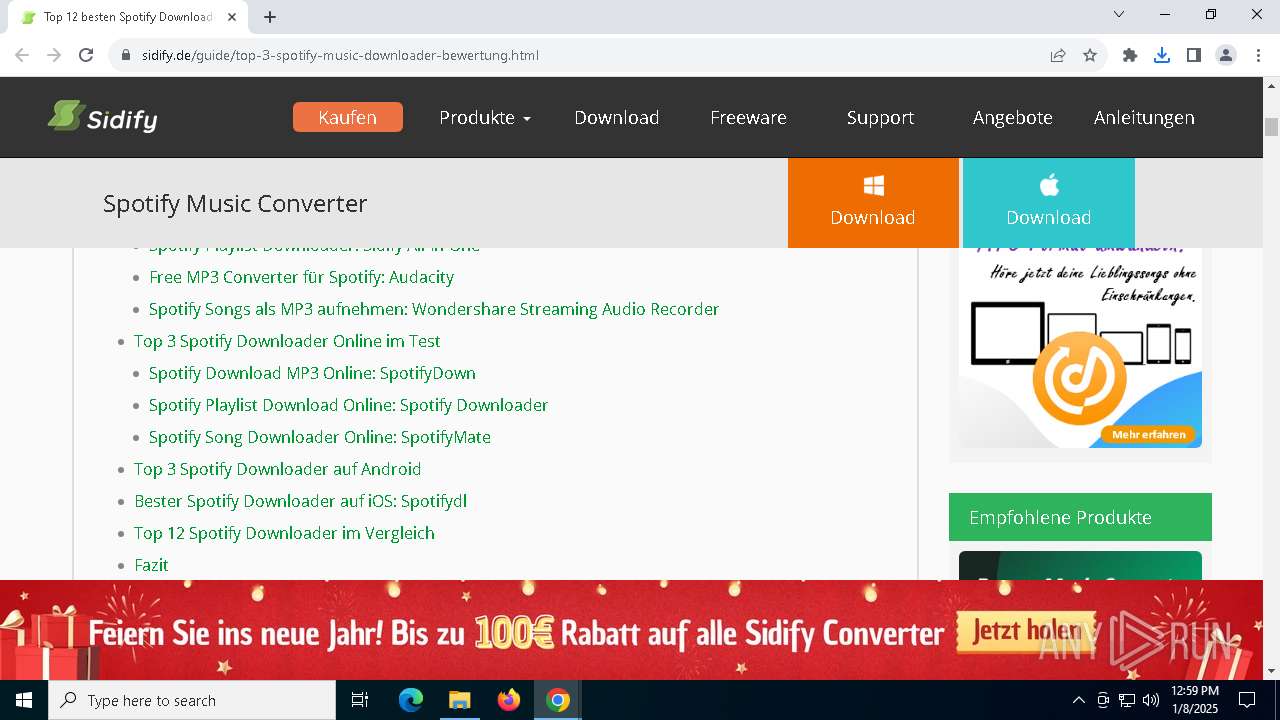1280x720 pixels.
Task: Bookmark this tab with star
Action: click(1090, 55)
